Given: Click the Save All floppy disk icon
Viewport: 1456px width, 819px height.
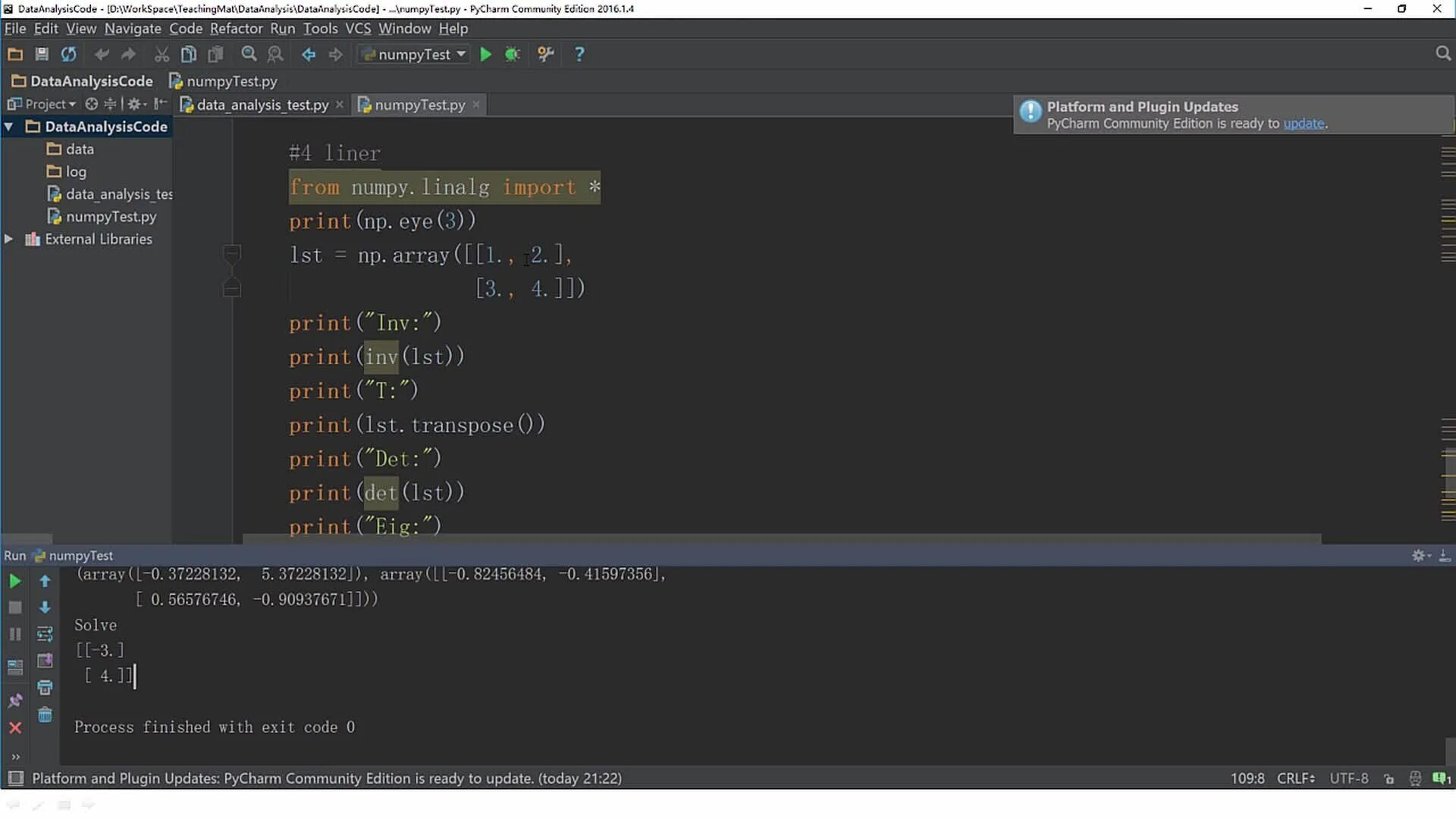Looking at the screenshot, I should pyautogui.click(x=42, y=55).
